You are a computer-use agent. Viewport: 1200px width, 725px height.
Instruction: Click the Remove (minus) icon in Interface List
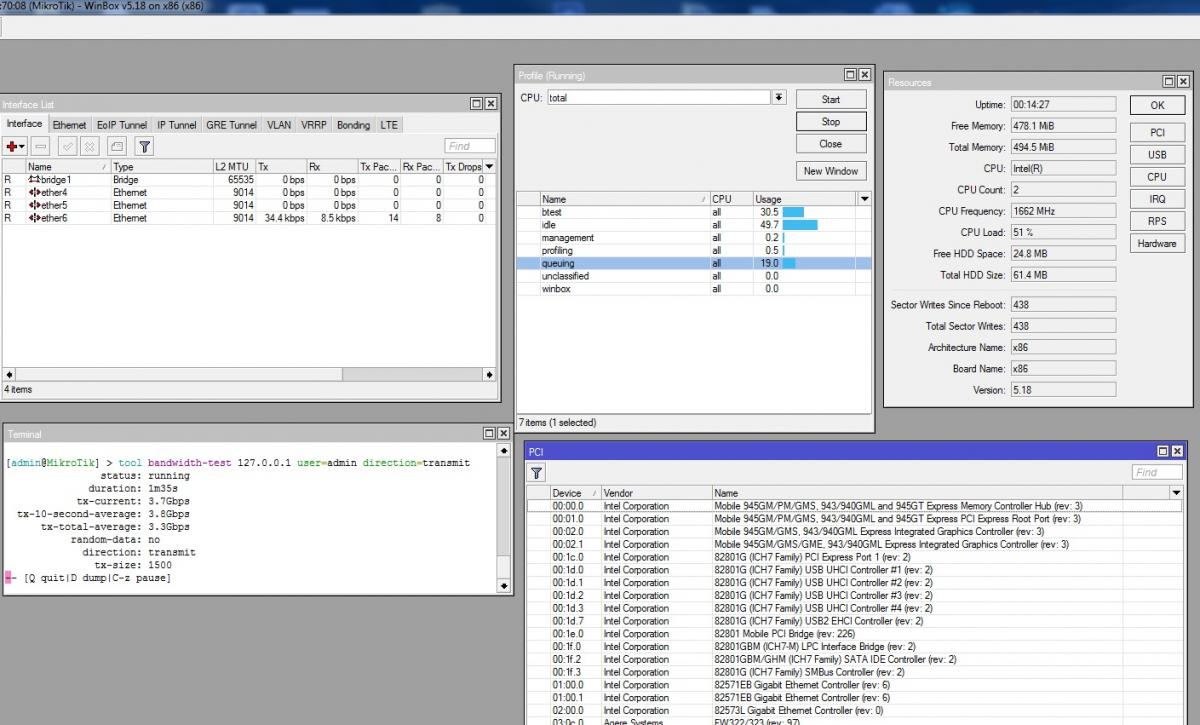42,146
